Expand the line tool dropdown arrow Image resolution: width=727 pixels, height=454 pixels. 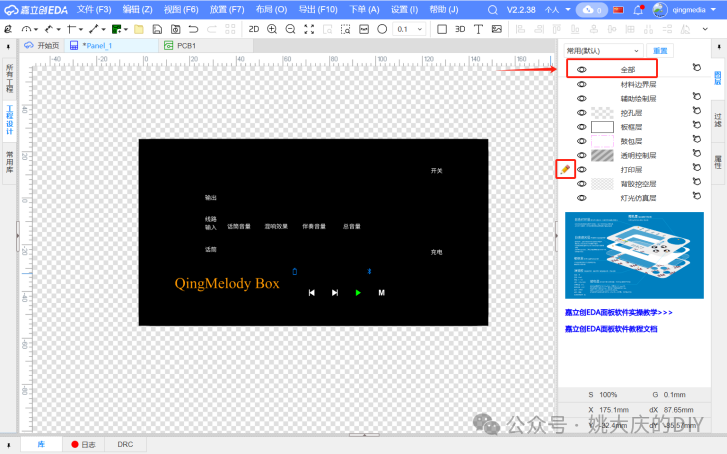(x=103, y=30)
